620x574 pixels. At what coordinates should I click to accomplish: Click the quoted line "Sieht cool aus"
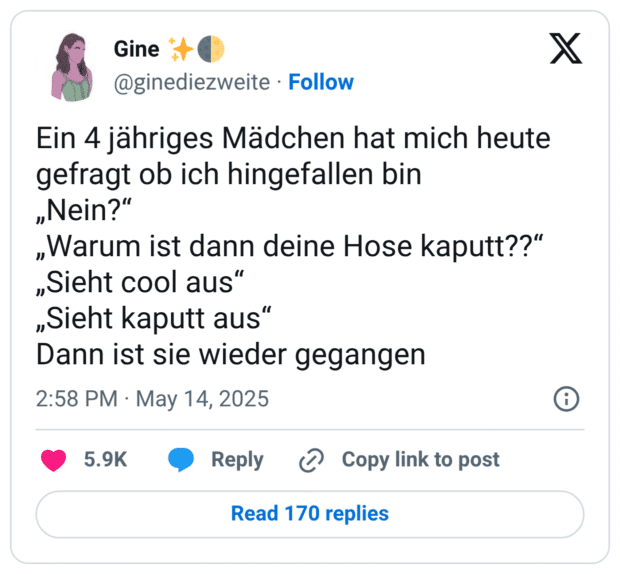pos(141,282)
